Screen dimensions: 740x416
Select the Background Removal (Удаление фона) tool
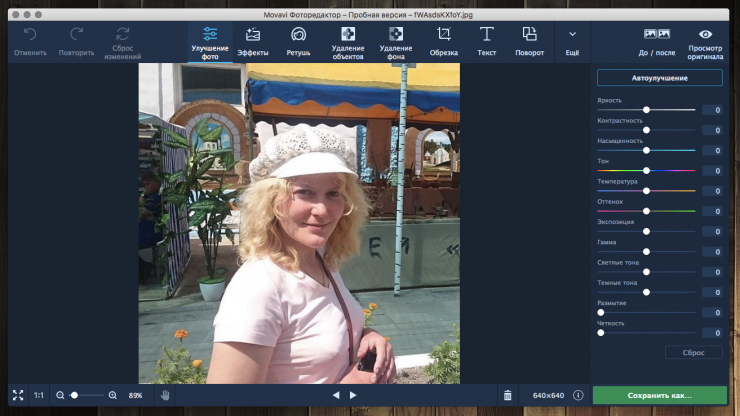tap(396, 42)
